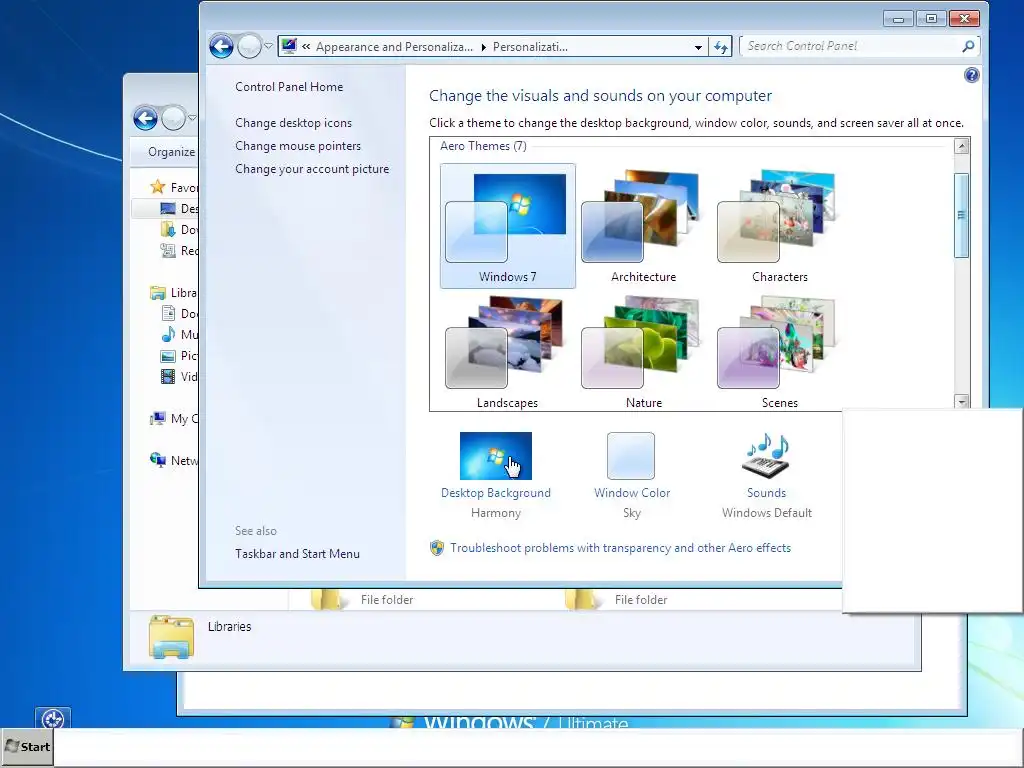Select Music library in Explorer sidebar
The width and height of the screenshot is (1024, 768).
point(179,334)
